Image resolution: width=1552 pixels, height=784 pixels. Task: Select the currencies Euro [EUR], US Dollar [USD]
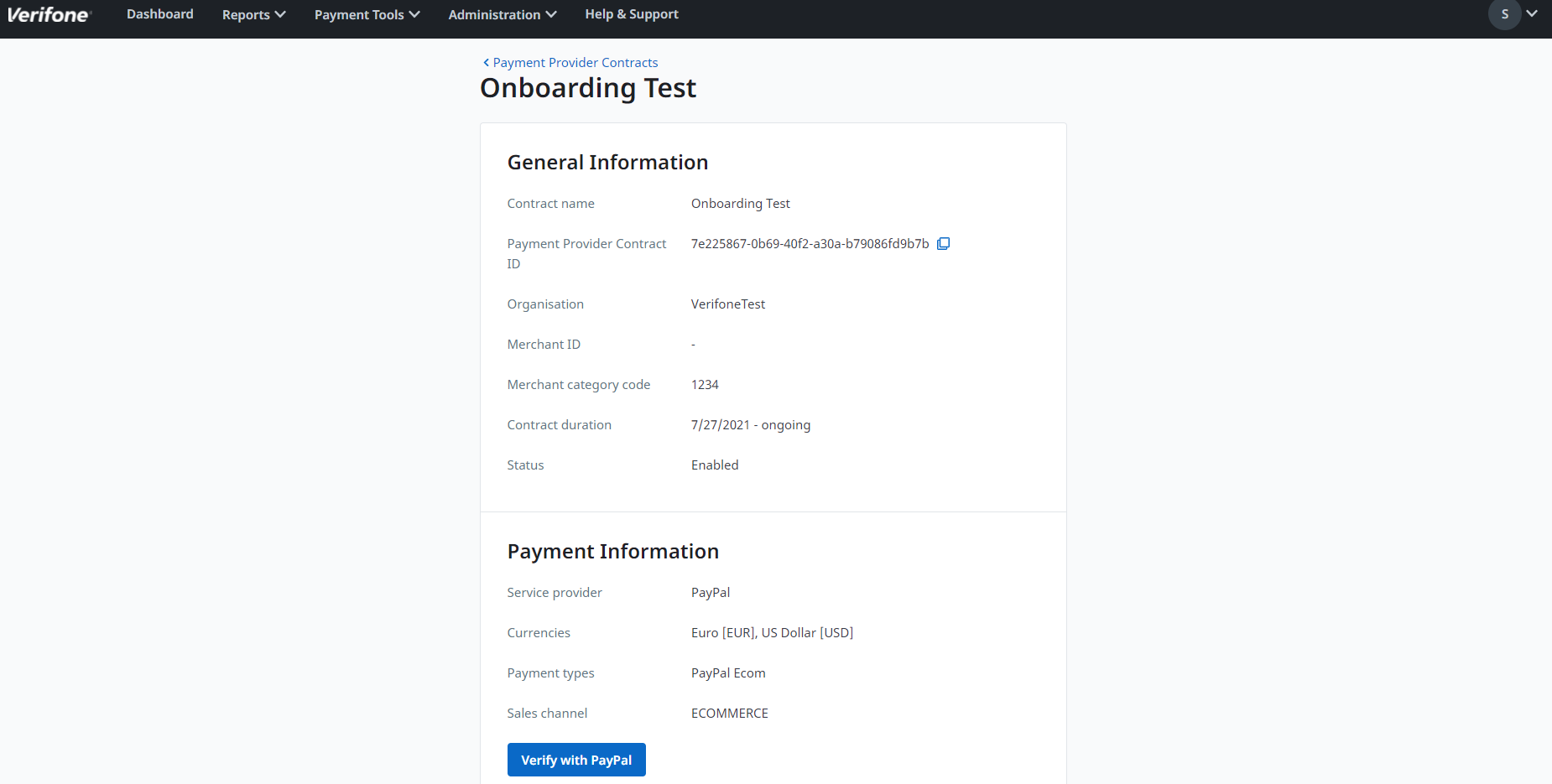[x=772, y=633]
